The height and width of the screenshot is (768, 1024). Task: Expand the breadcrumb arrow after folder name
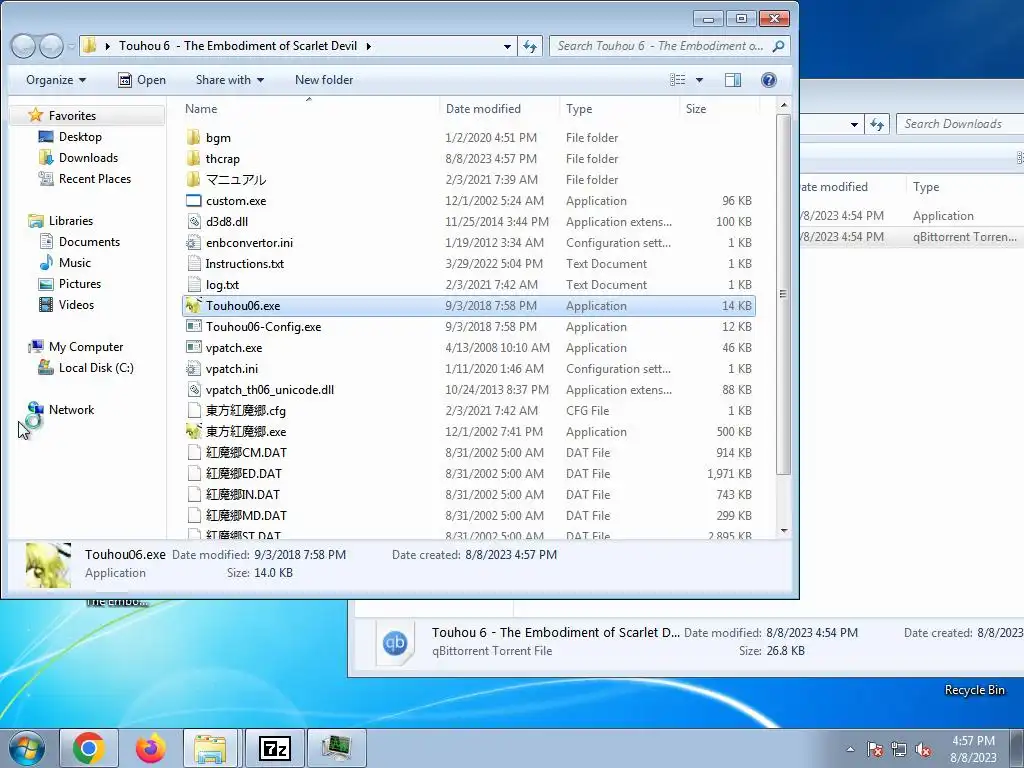(369, 46)
